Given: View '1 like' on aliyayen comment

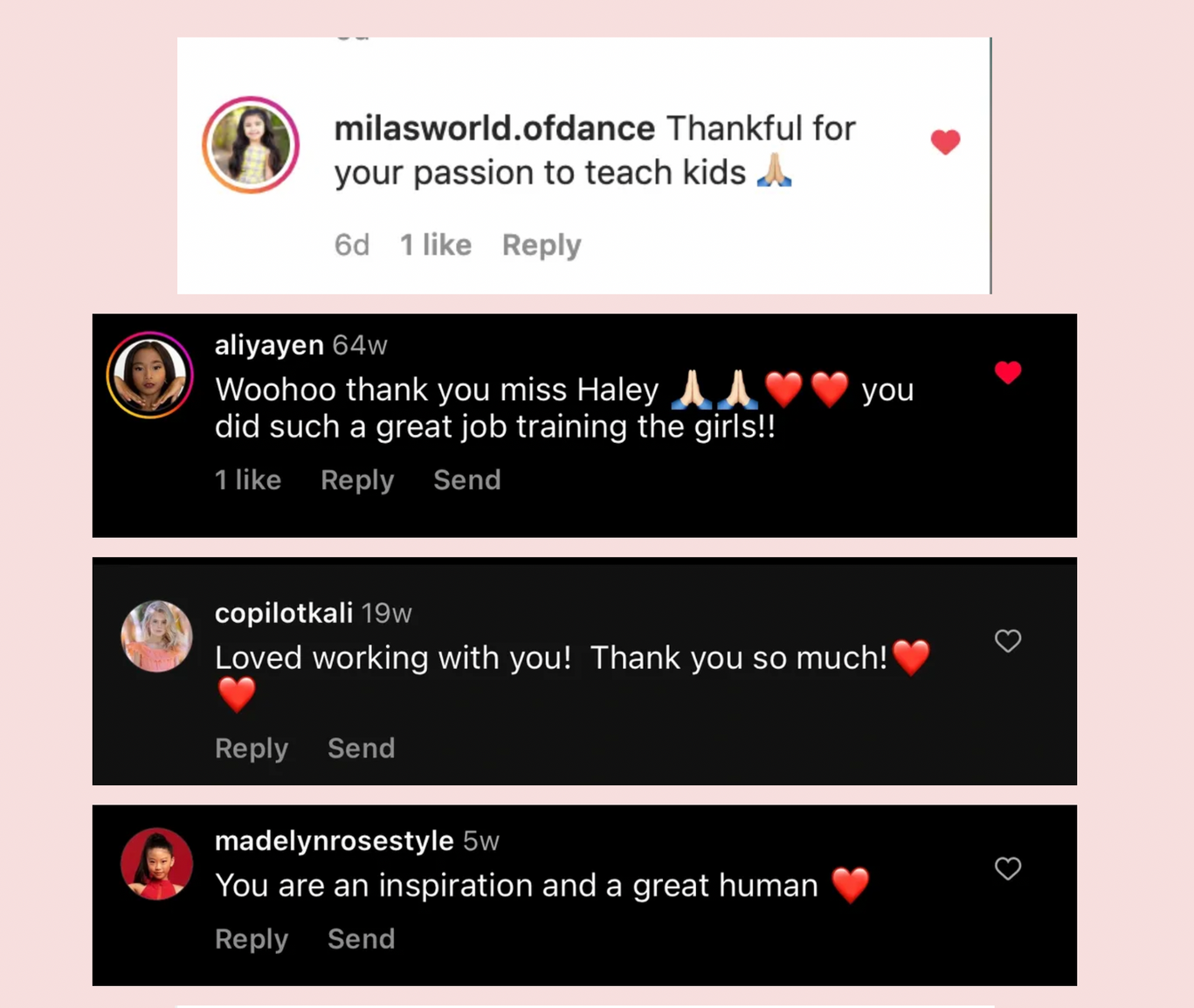Looking at the screenshot, I should pos(248,480).
